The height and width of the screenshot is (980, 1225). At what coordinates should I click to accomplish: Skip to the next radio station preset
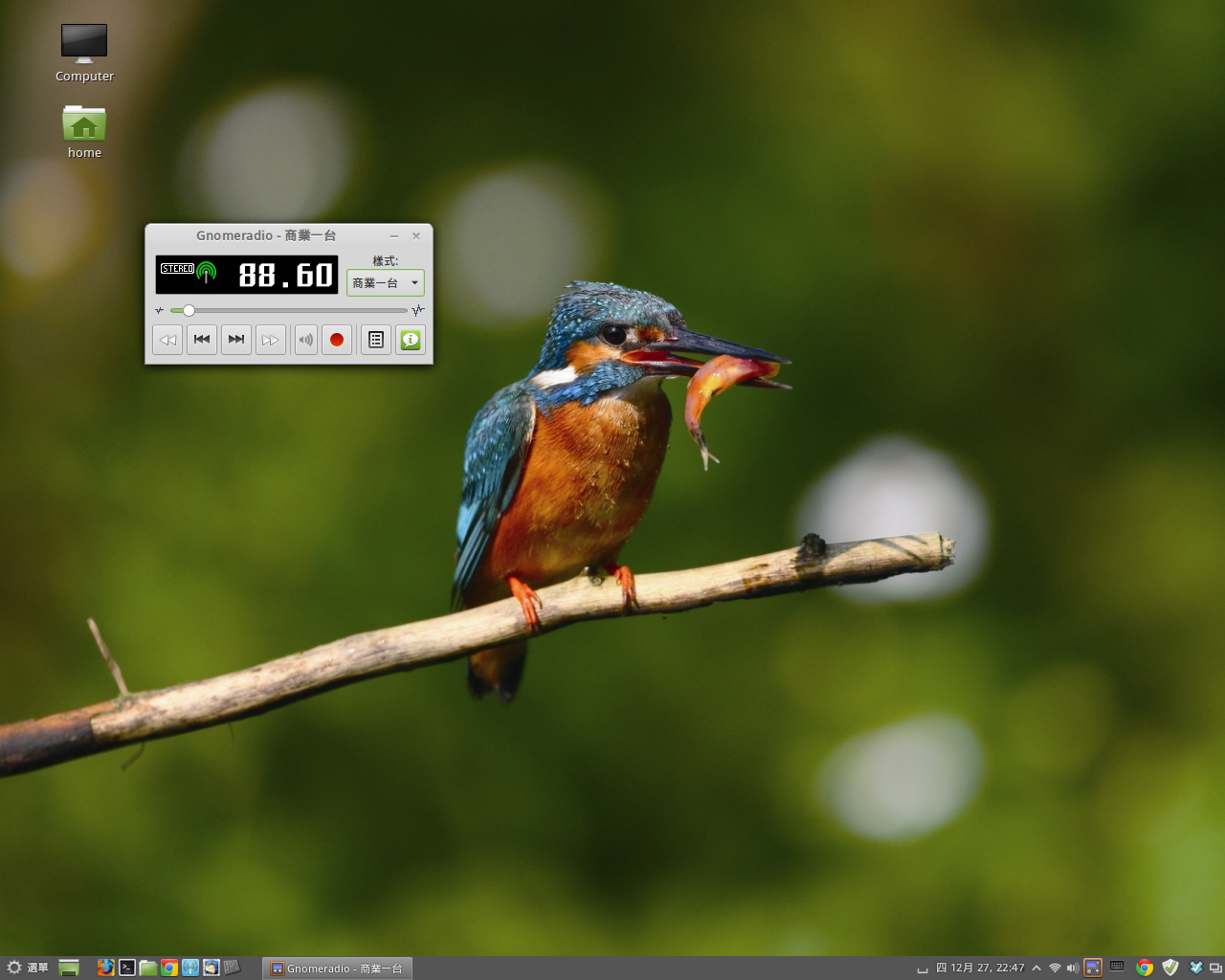[x=236, y=340]
